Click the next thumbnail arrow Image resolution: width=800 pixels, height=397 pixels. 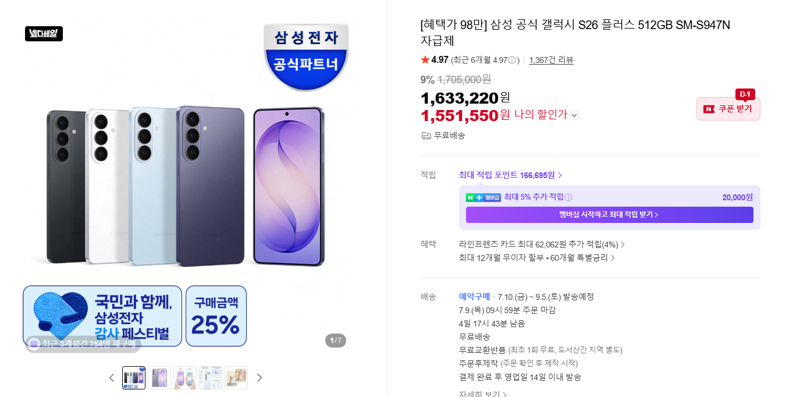[x=259, y=378]
